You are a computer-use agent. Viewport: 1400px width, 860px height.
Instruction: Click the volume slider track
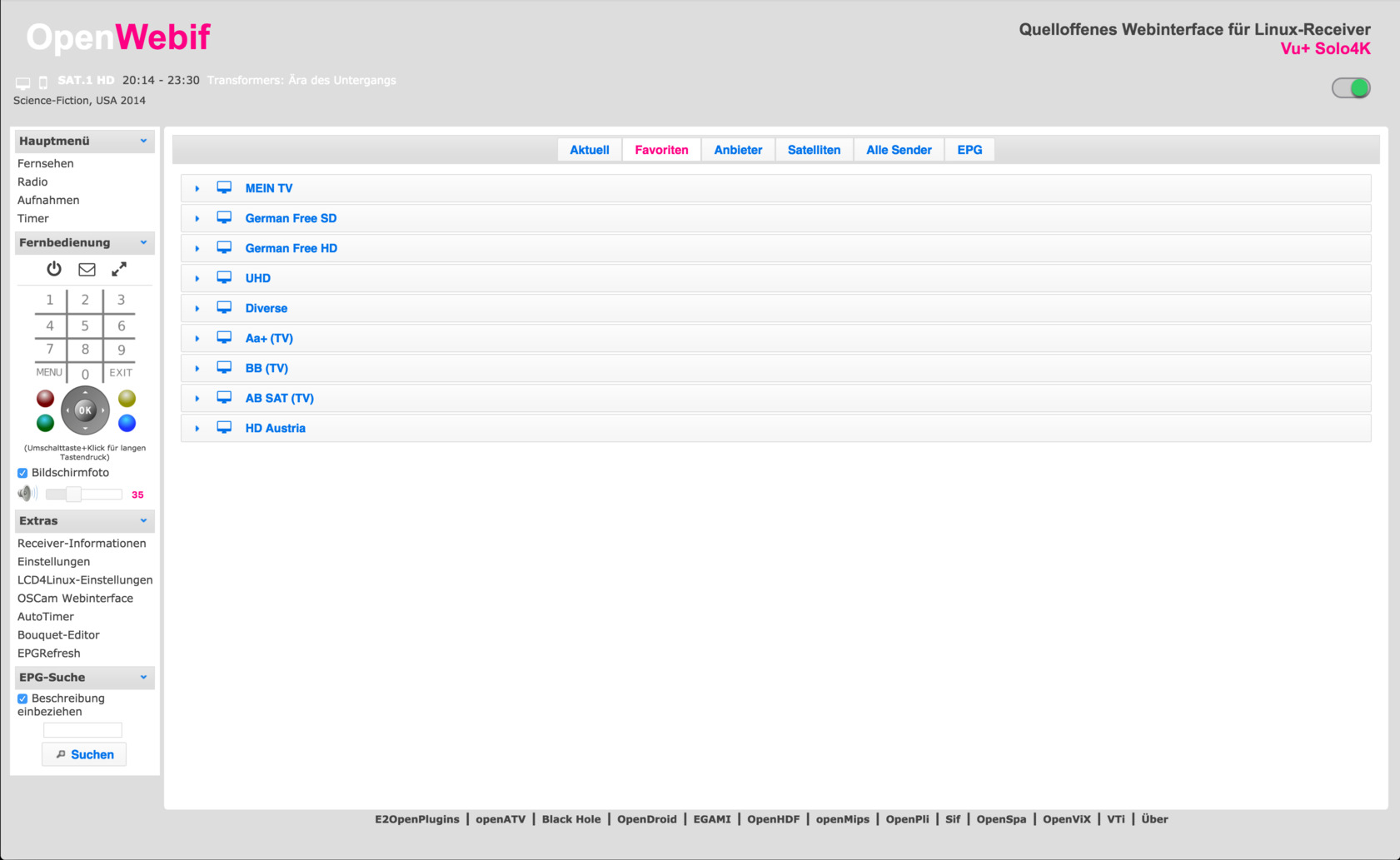[x=100, y=495]
